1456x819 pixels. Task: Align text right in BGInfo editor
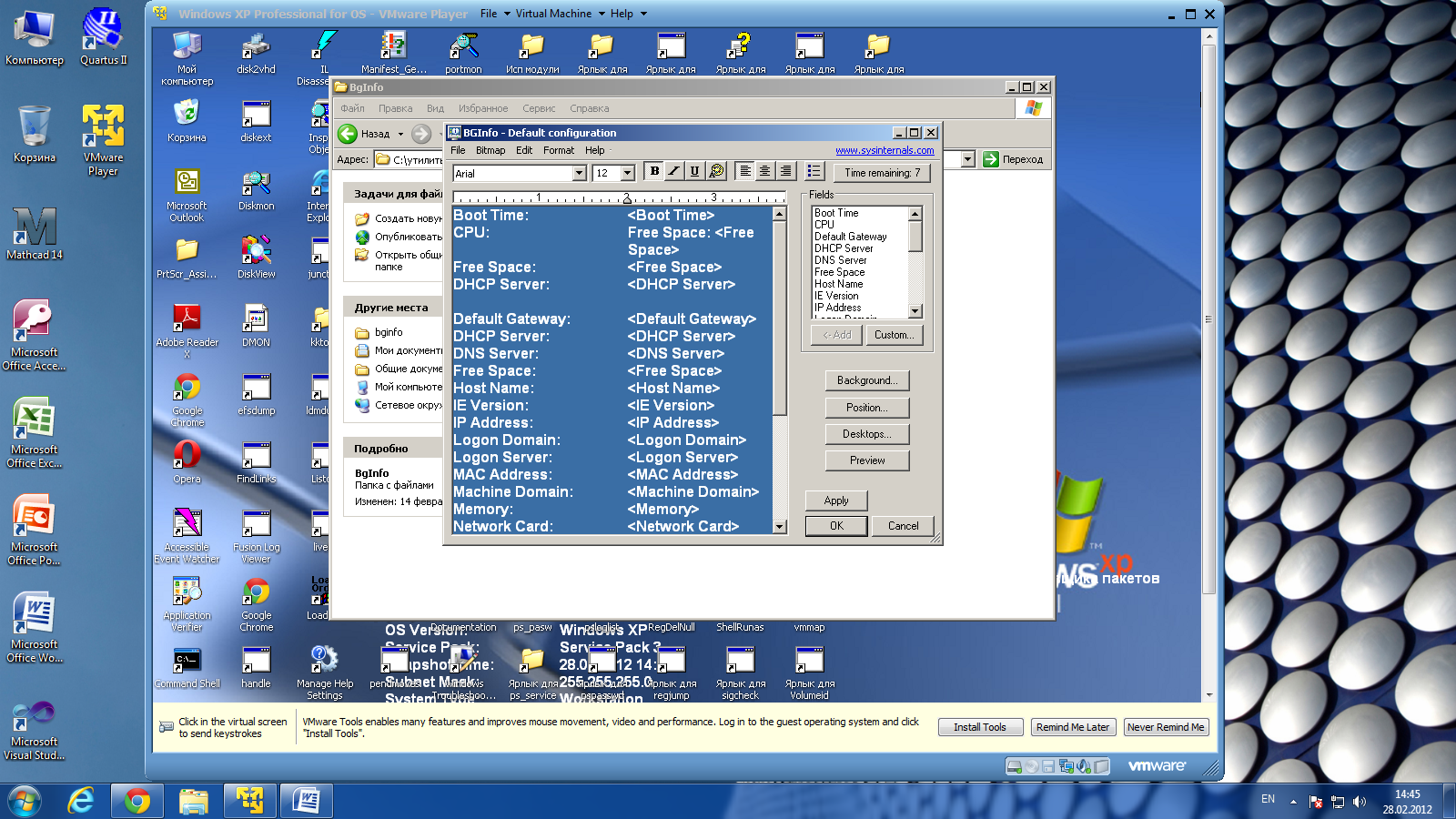click(x=786, y=171)
